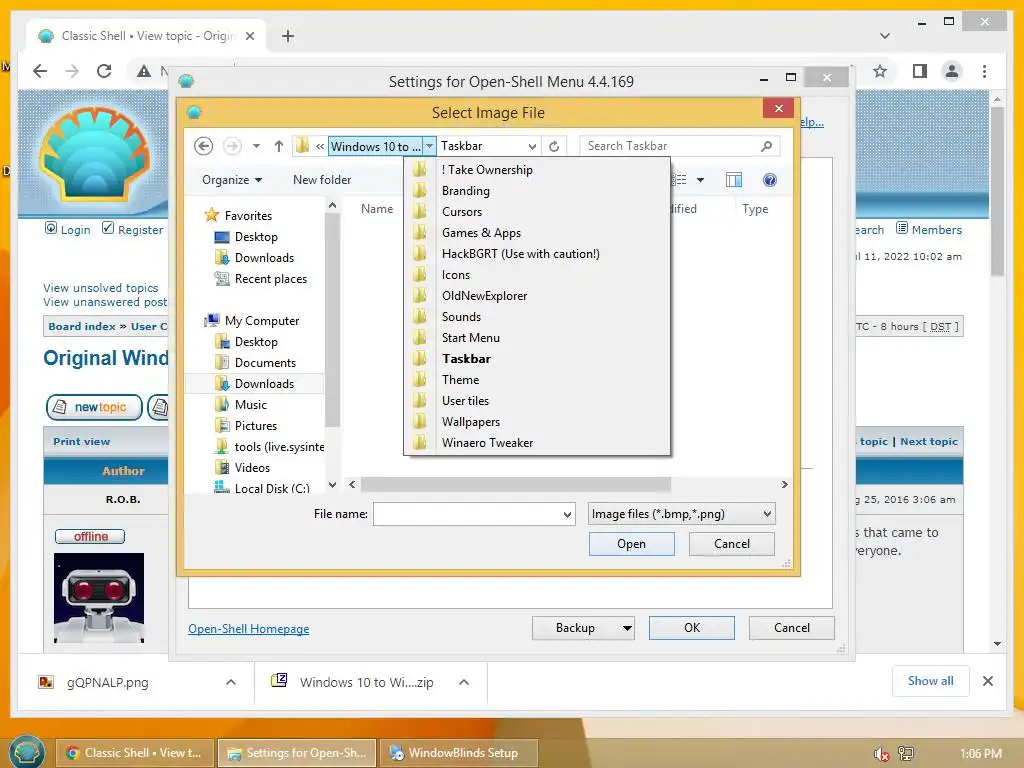Select HackBGRT (Use with caution!) entry
Image resolution: width=1024 pixels, height=768 pixels.
click(x=520, y=253)
